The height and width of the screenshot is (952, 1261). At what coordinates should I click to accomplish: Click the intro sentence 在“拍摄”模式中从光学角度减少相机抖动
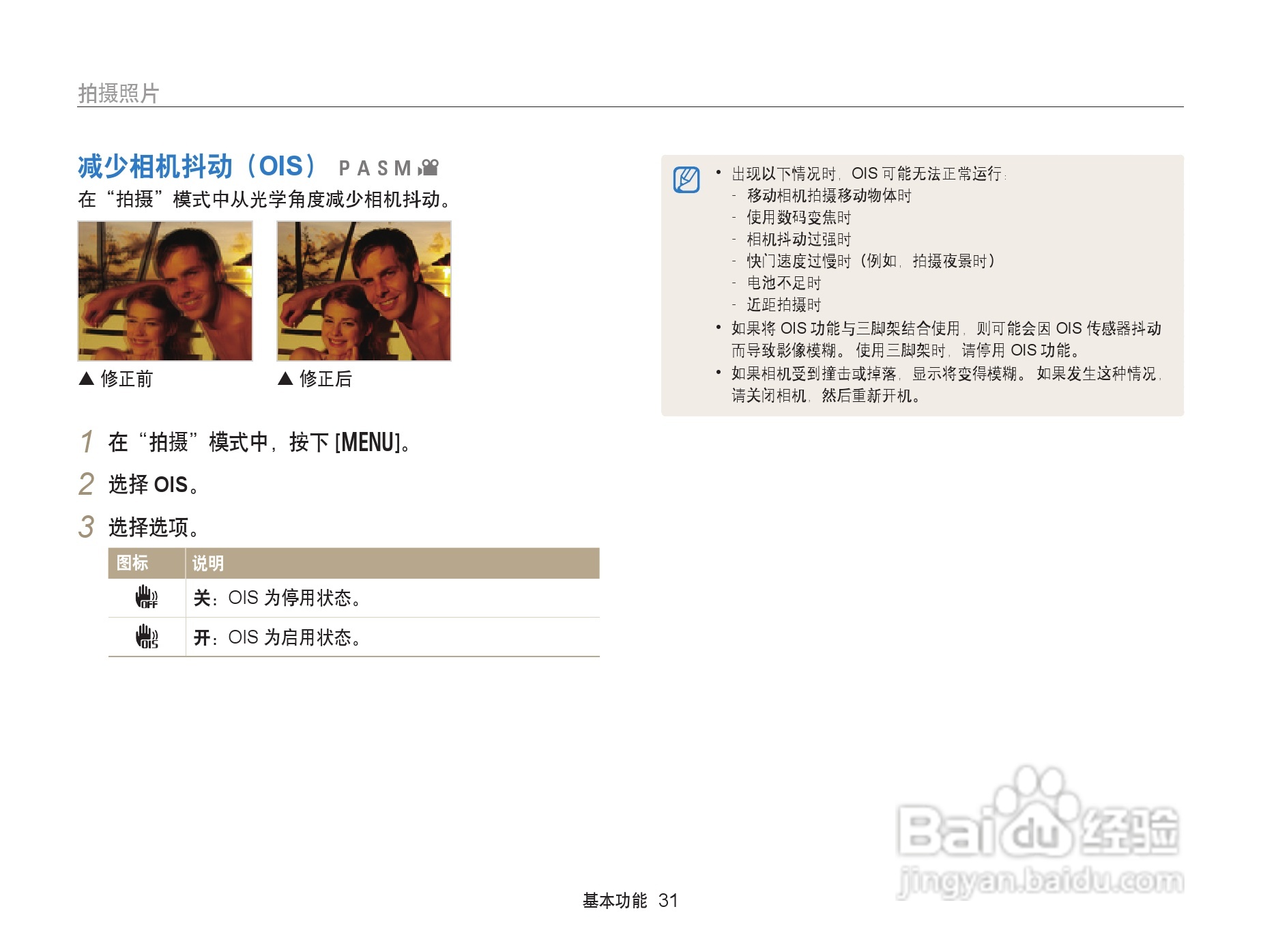coord(265,199)
